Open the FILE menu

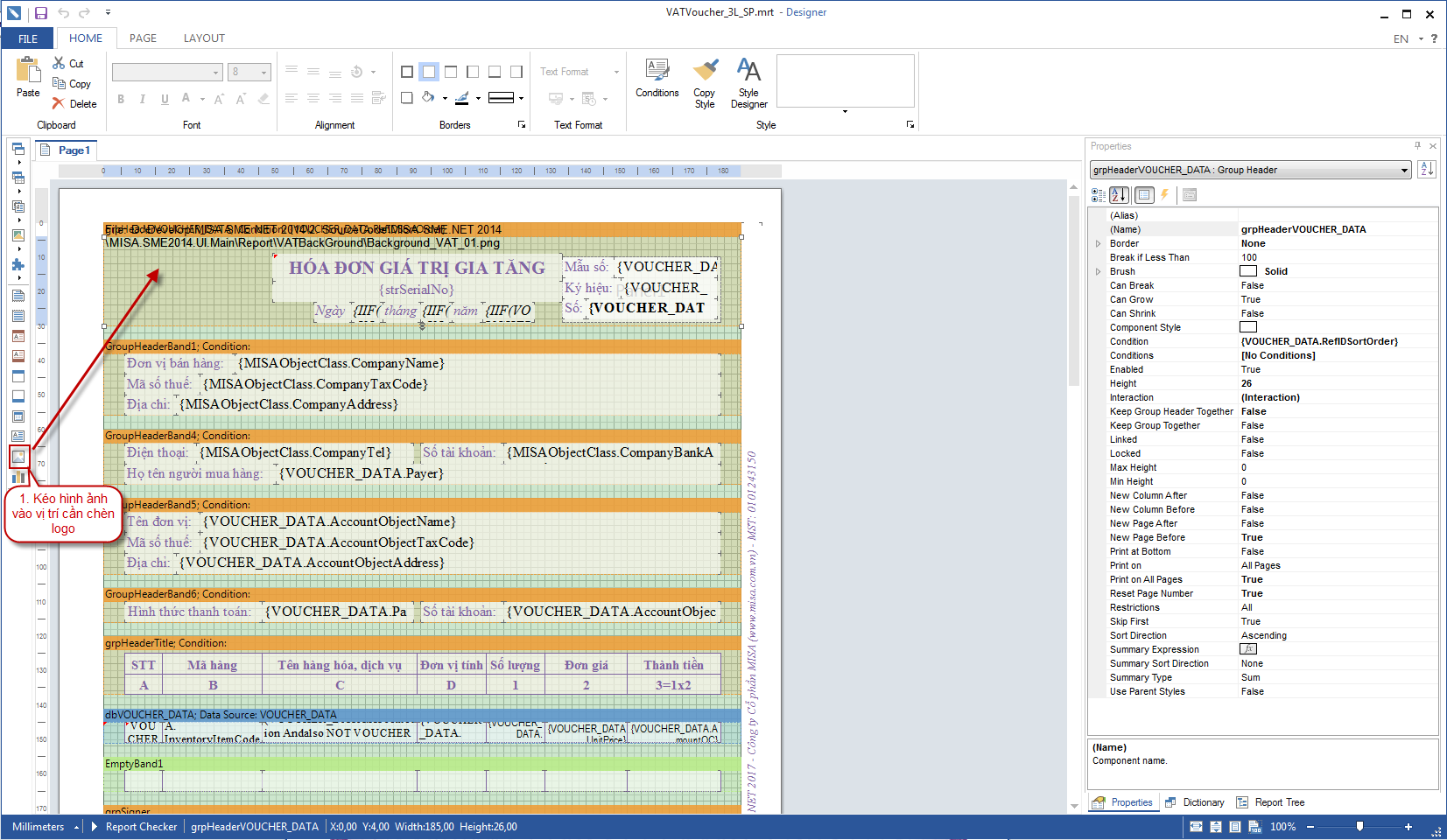click(x=28, y=38)
